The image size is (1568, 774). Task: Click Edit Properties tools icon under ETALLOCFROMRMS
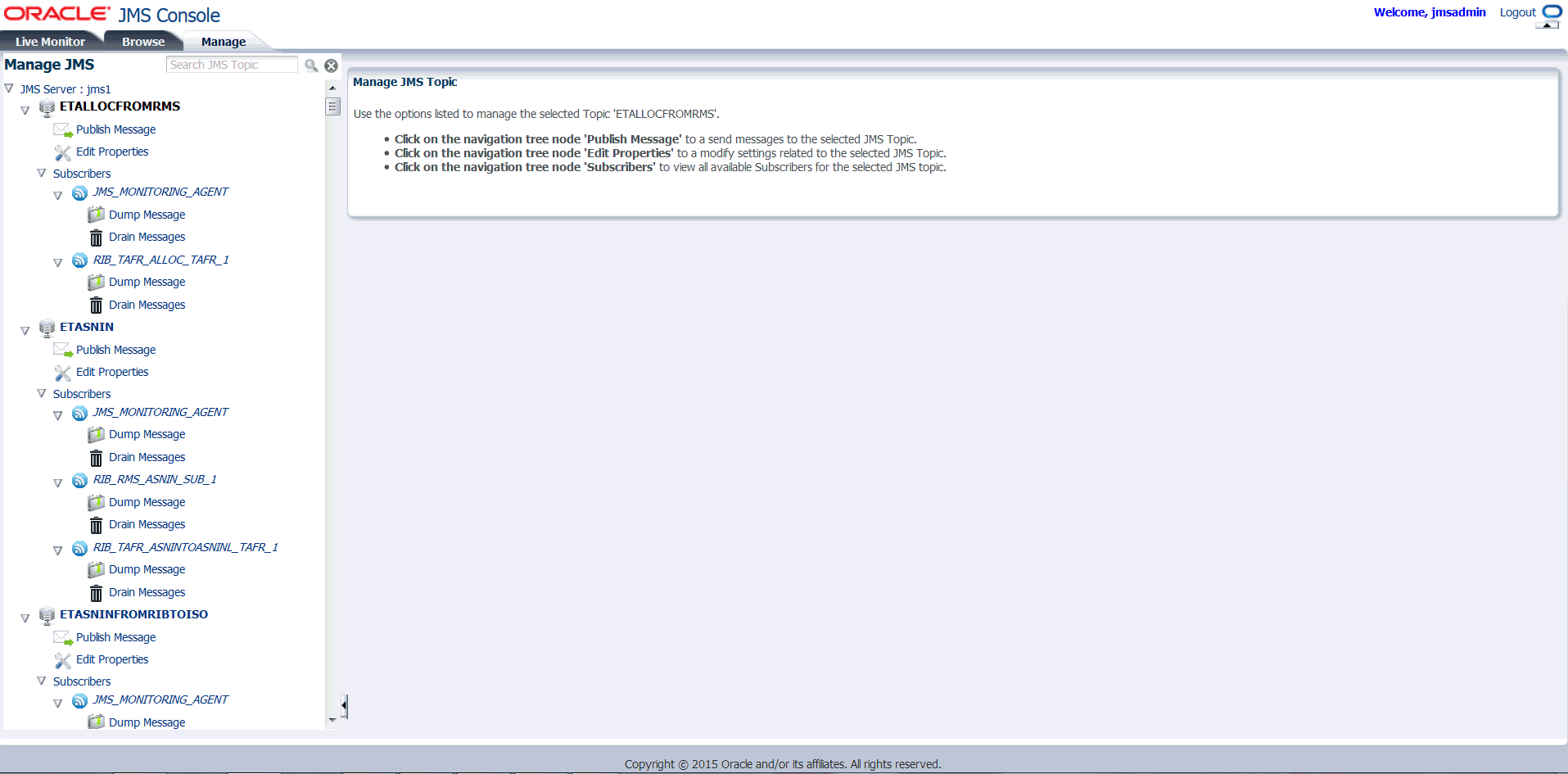coord(63,152)
